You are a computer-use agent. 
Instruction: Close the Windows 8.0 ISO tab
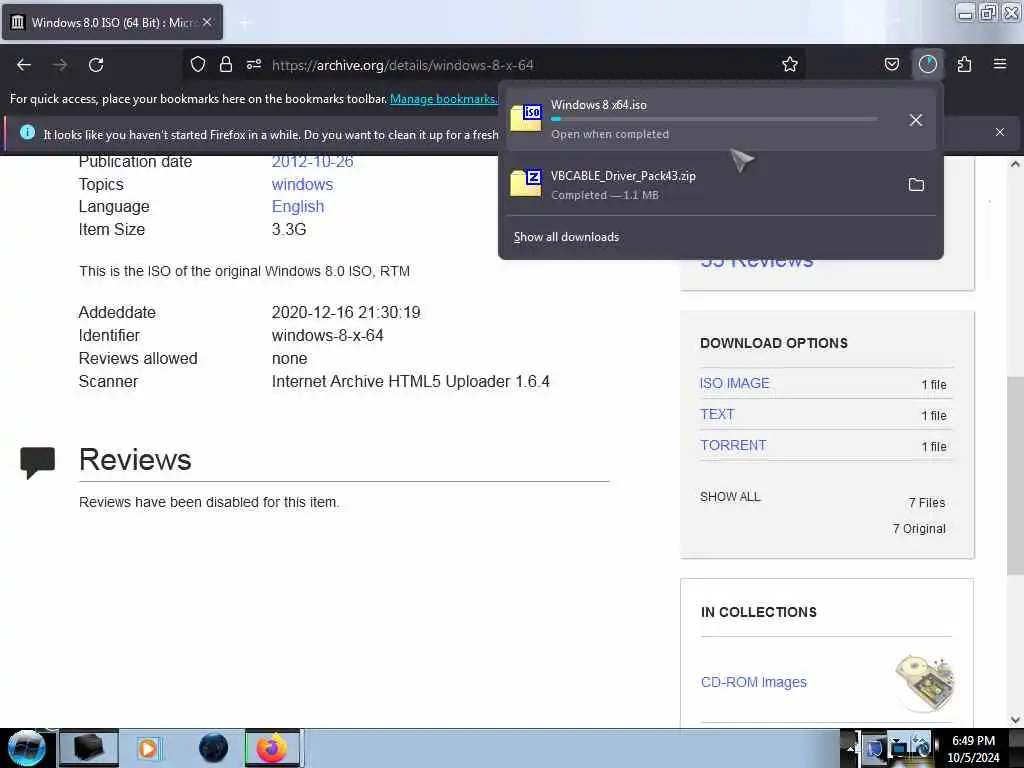coord(207,22)
